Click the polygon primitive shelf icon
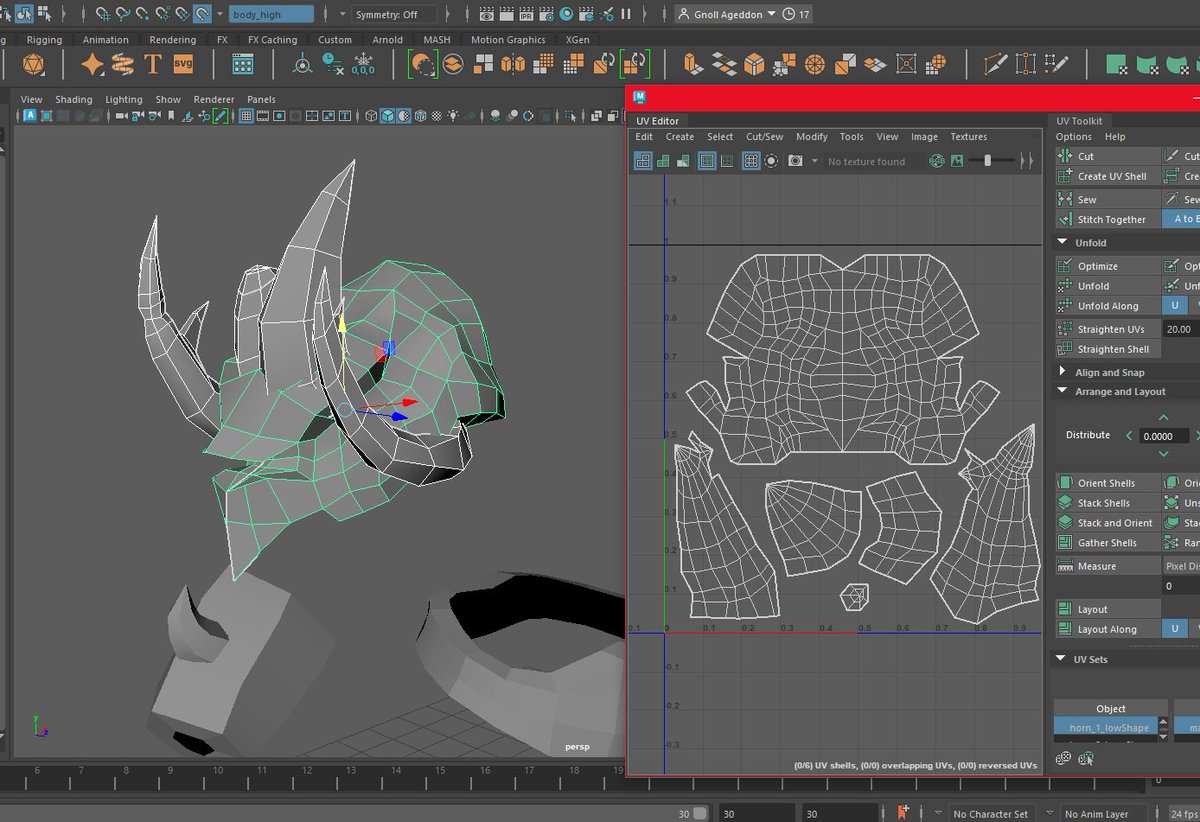This screenshot has height=822, width=1200. coord(33,65)
